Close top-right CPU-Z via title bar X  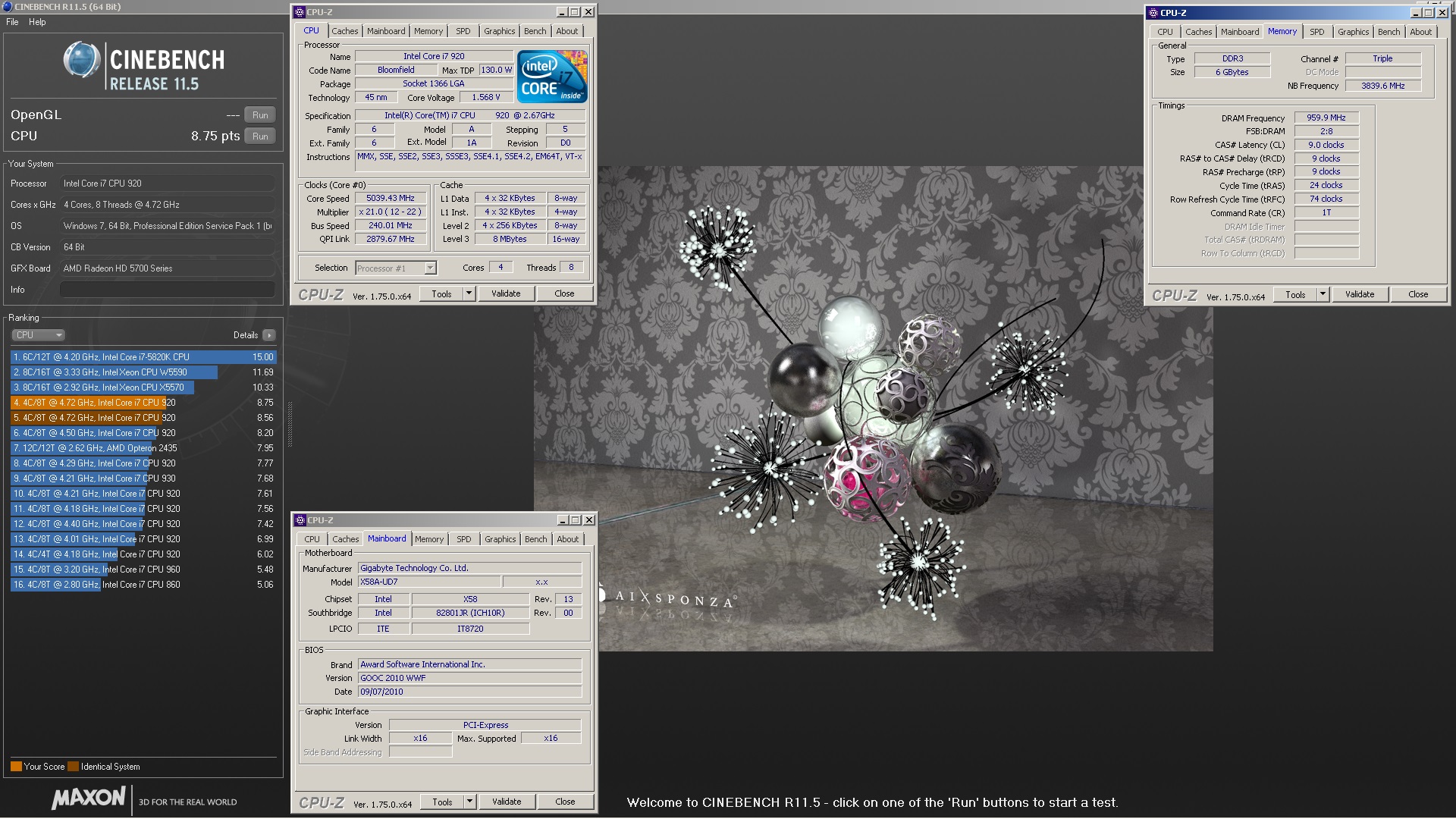click(x=1443, y=13)
